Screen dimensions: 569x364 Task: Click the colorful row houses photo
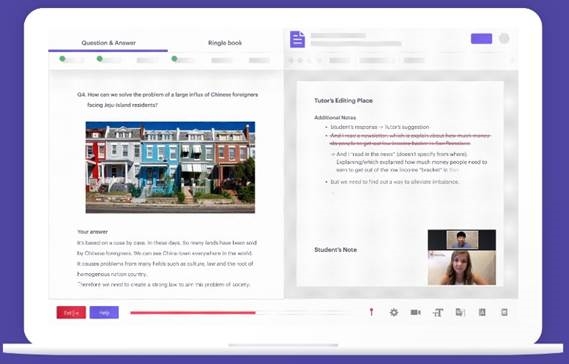click(170, 167)
